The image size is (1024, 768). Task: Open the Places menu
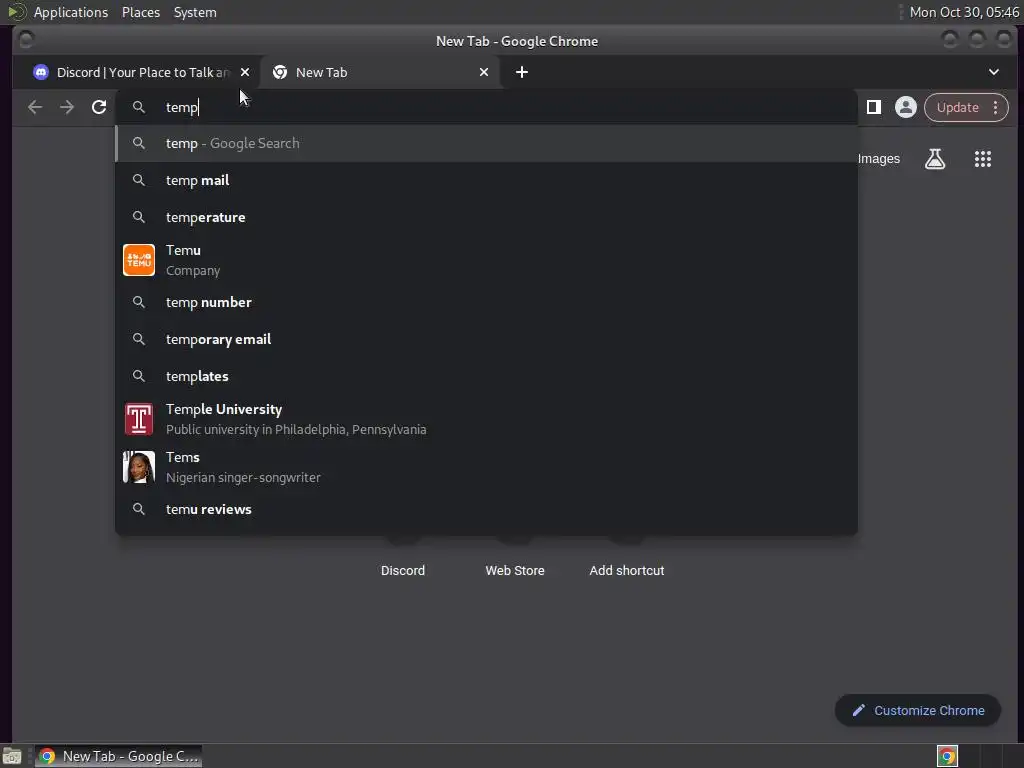click(x=141, y=12)
